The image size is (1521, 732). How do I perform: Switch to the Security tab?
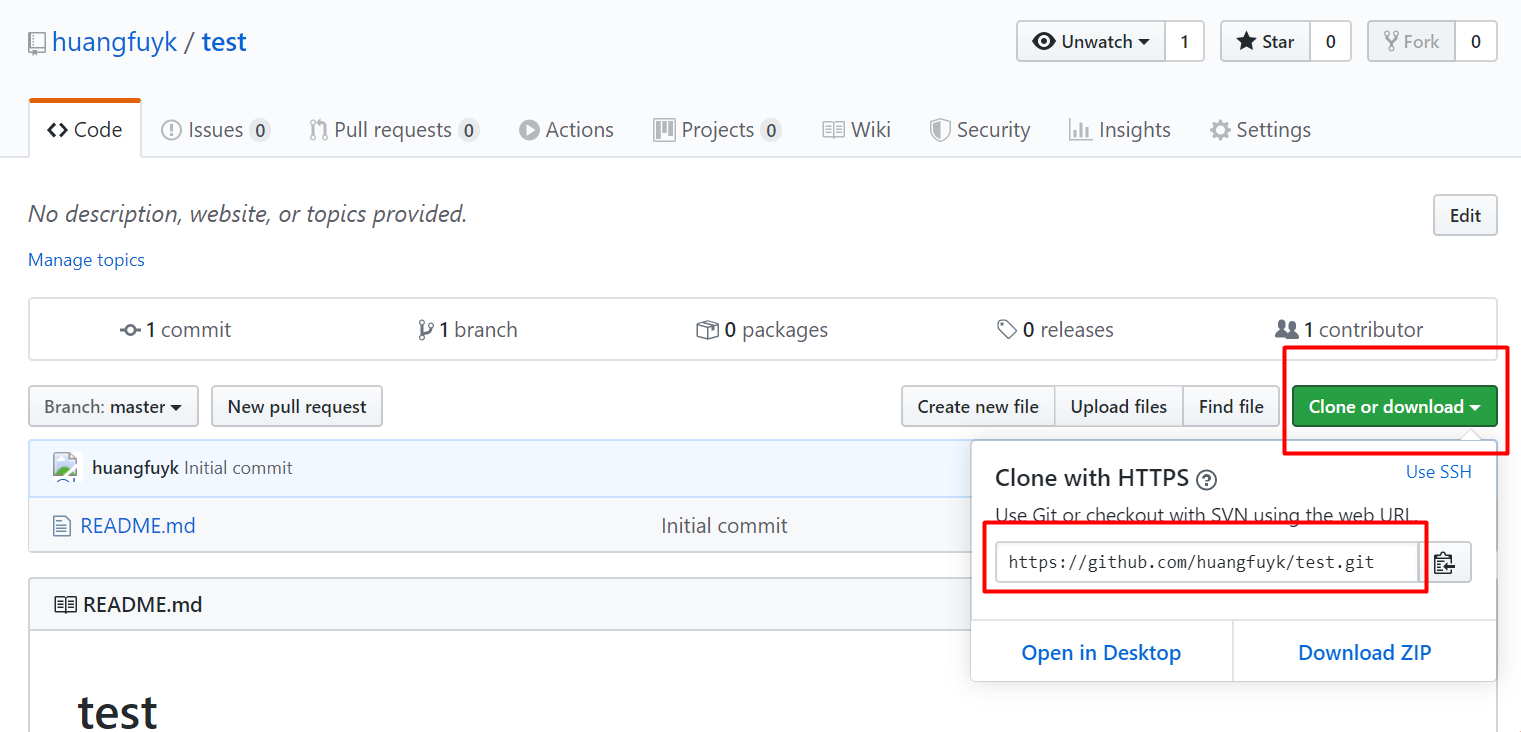(x=980, y=130)
